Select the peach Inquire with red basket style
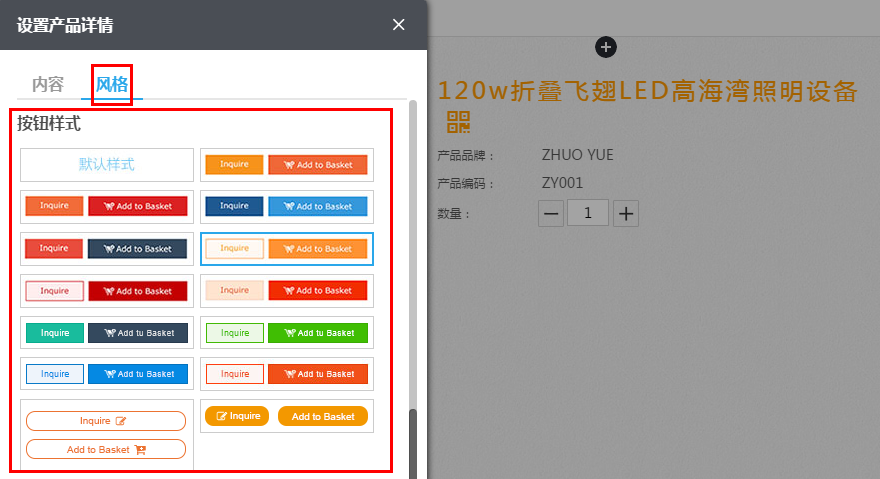This screenshot has height=479, width=880. pos(287,291)
